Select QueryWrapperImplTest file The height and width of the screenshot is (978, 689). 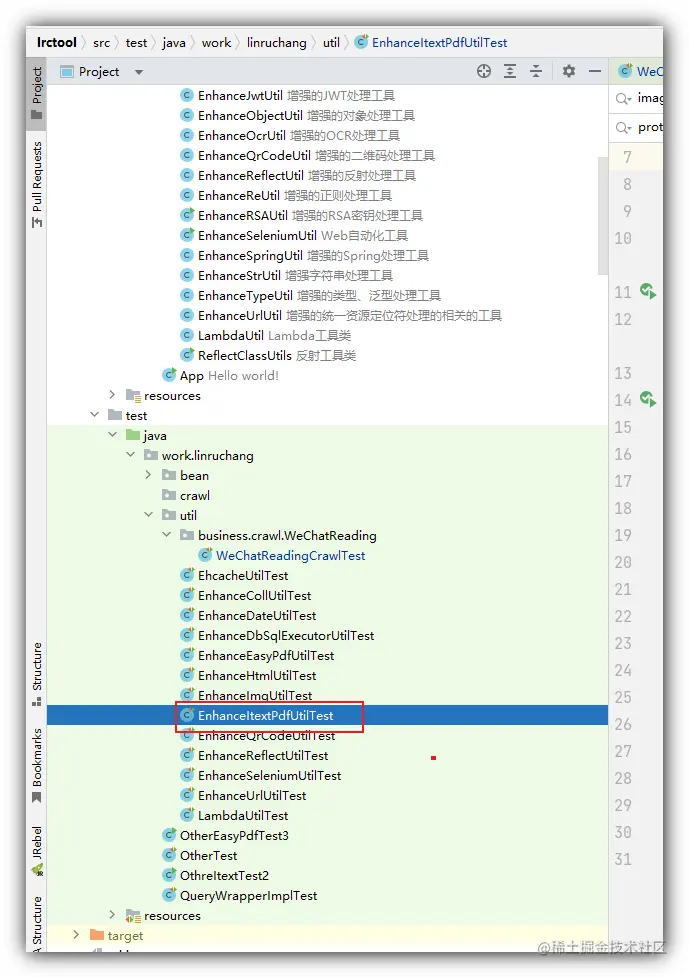[x=239, y=895]
